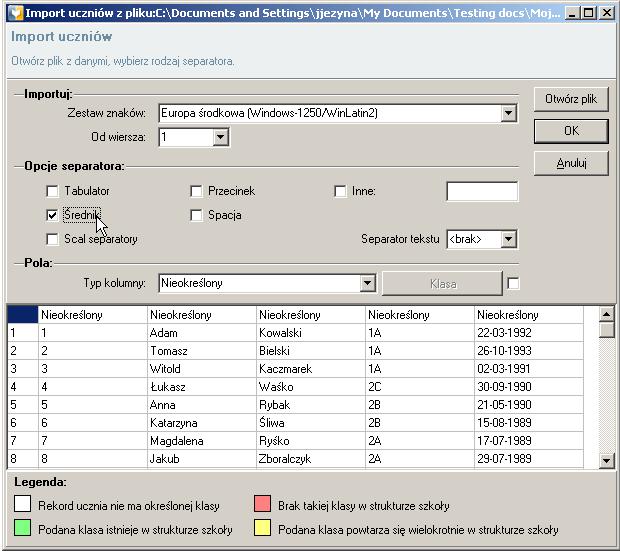
Task: Click the white legend swatch for undefined class
Action: [x=23, y=504]
